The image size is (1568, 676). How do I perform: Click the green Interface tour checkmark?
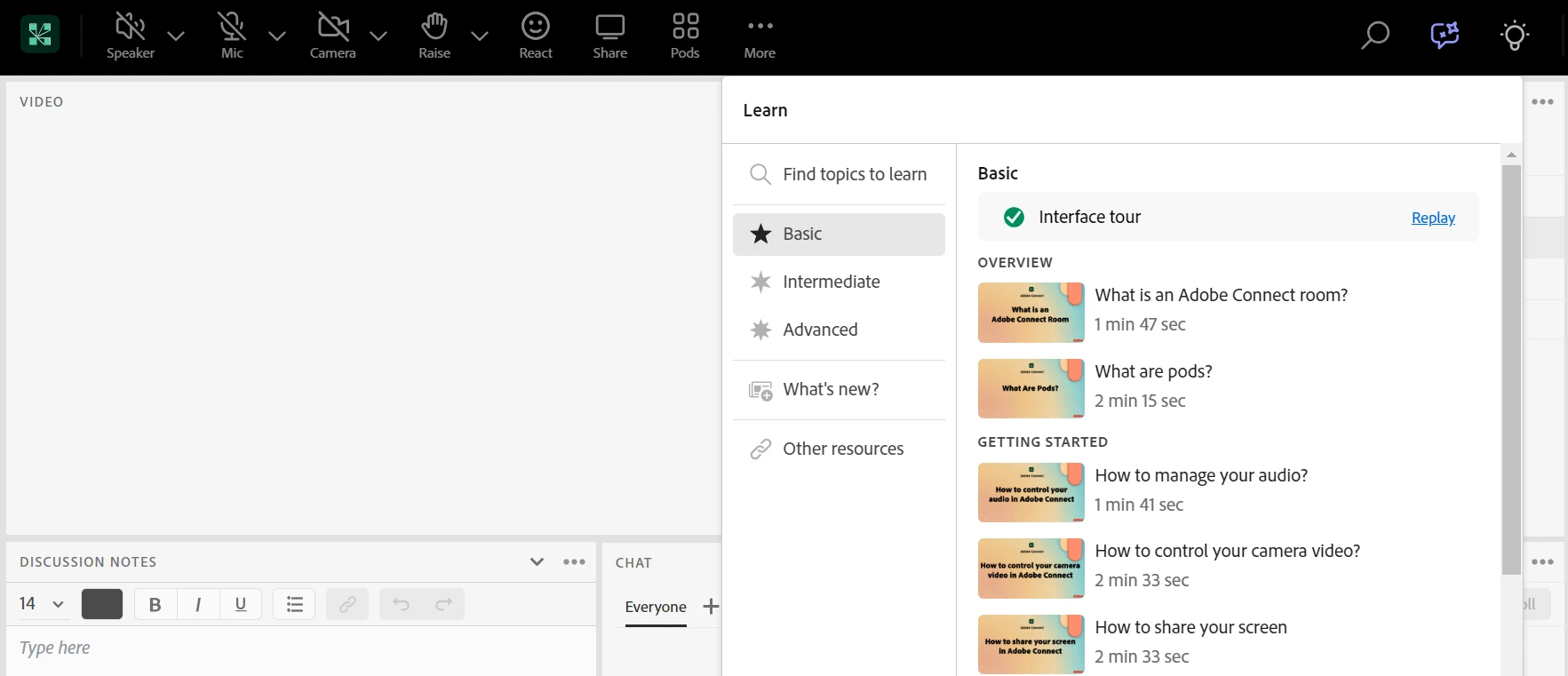coord(1014,217)
